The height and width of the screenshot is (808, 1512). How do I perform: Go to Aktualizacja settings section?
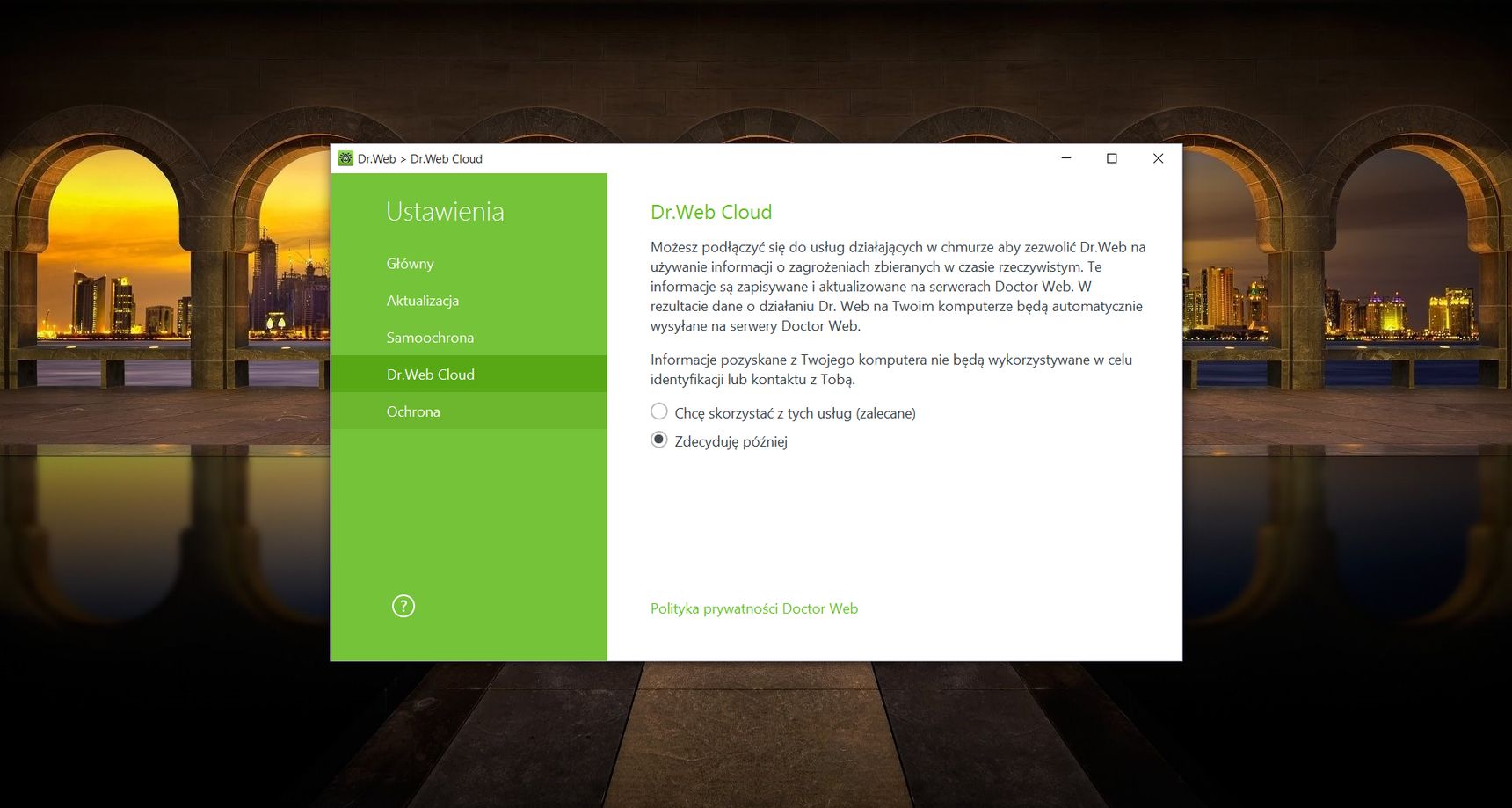(469, 301)
